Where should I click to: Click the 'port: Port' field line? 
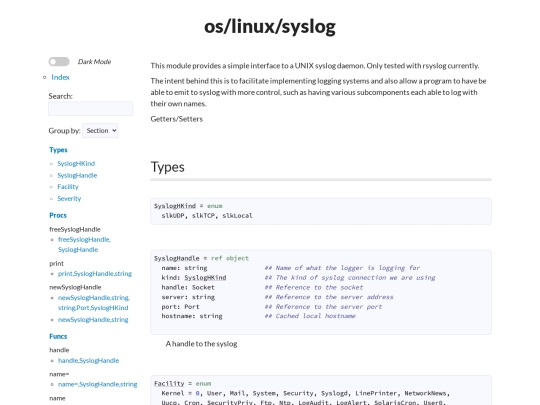click(180, 307)
